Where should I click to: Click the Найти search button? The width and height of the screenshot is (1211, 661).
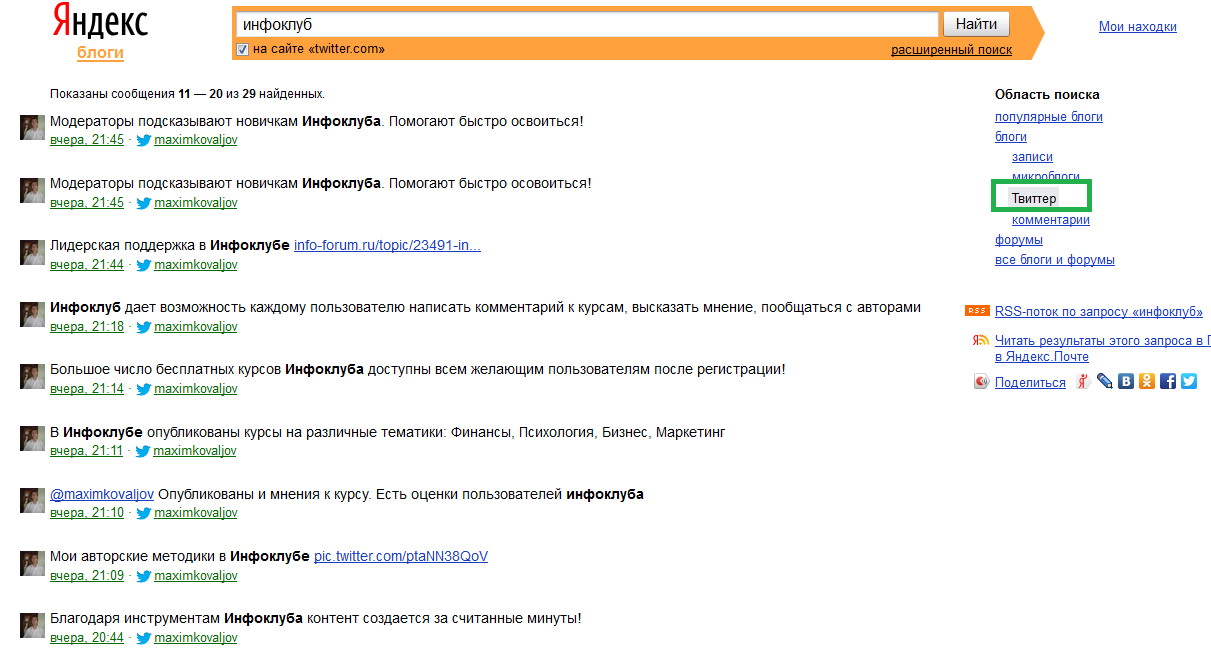pos(976,24)
